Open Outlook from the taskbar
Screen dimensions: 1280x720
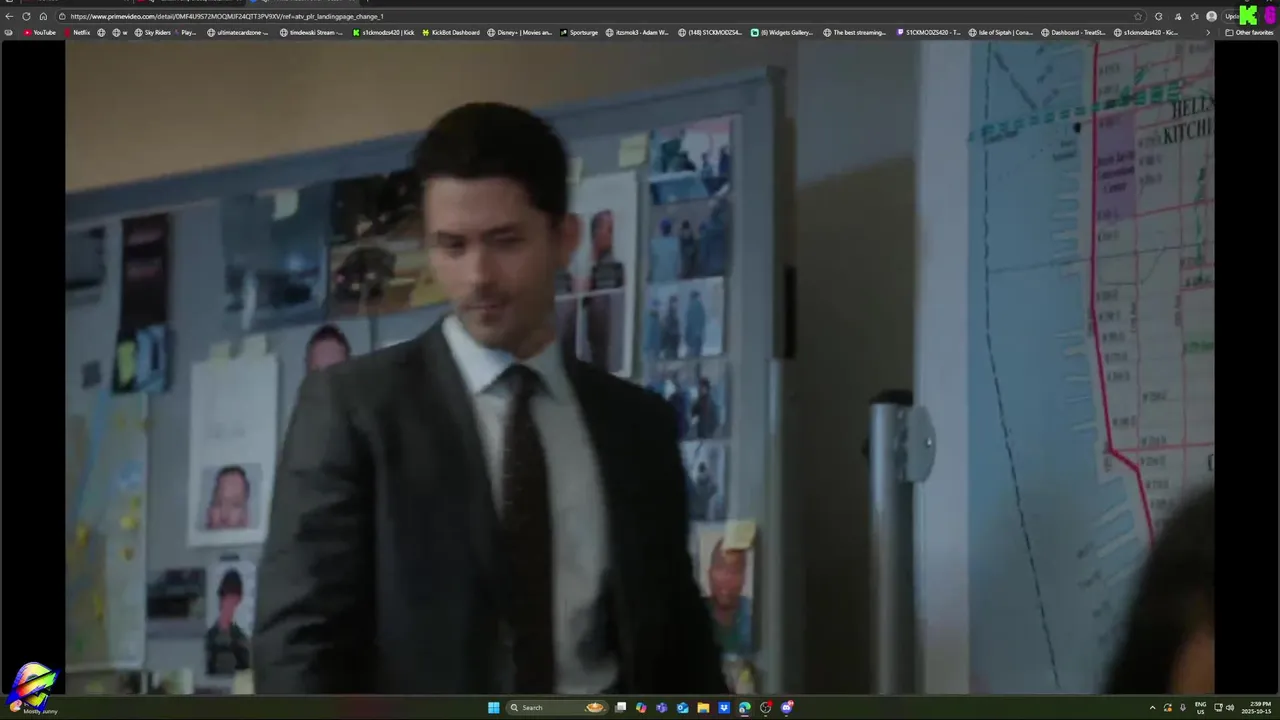682,707
